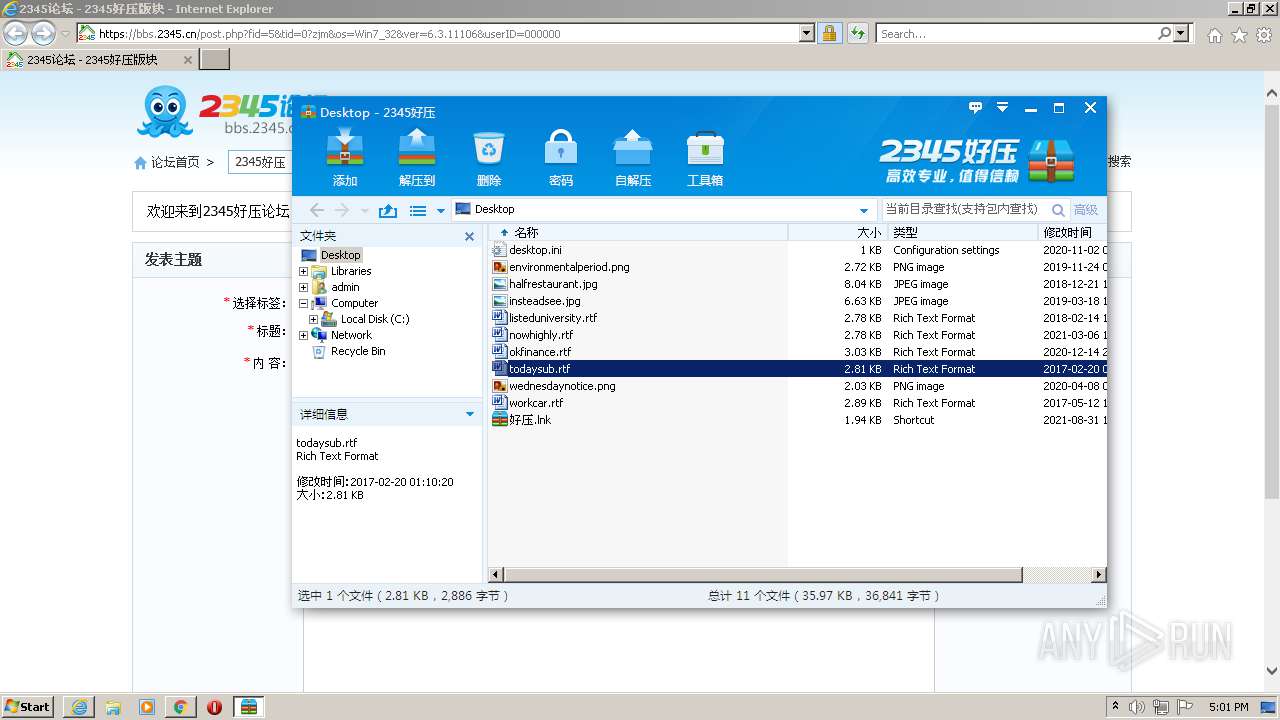Viewport: 1280px width, 720px height.
Task: Close the 文件夹 folder pane
Action: click(x=470, y=237)
